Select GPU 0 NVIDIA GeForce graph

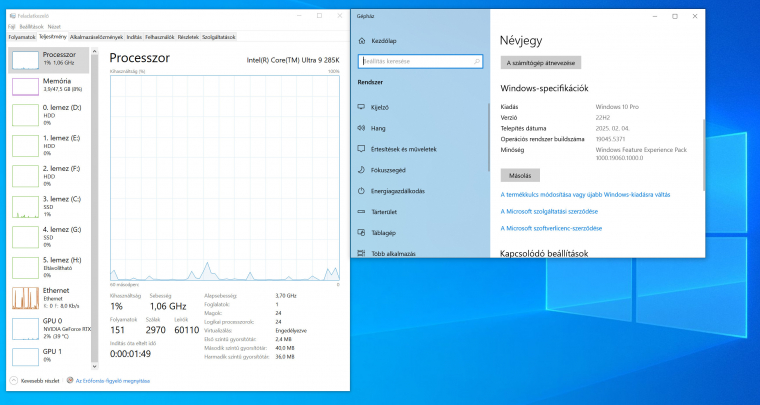[25, 329]
